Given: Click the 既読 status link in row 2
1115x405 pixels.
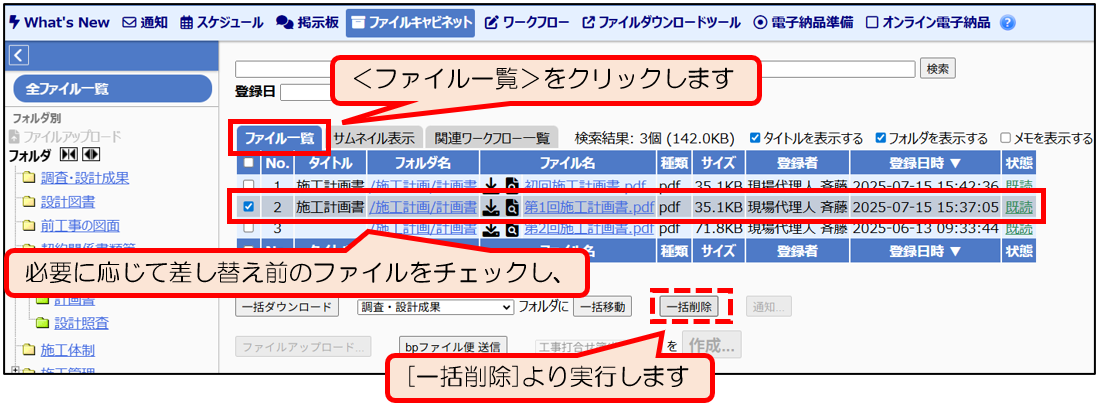Looking at the screenshot, I should 1019,207.
